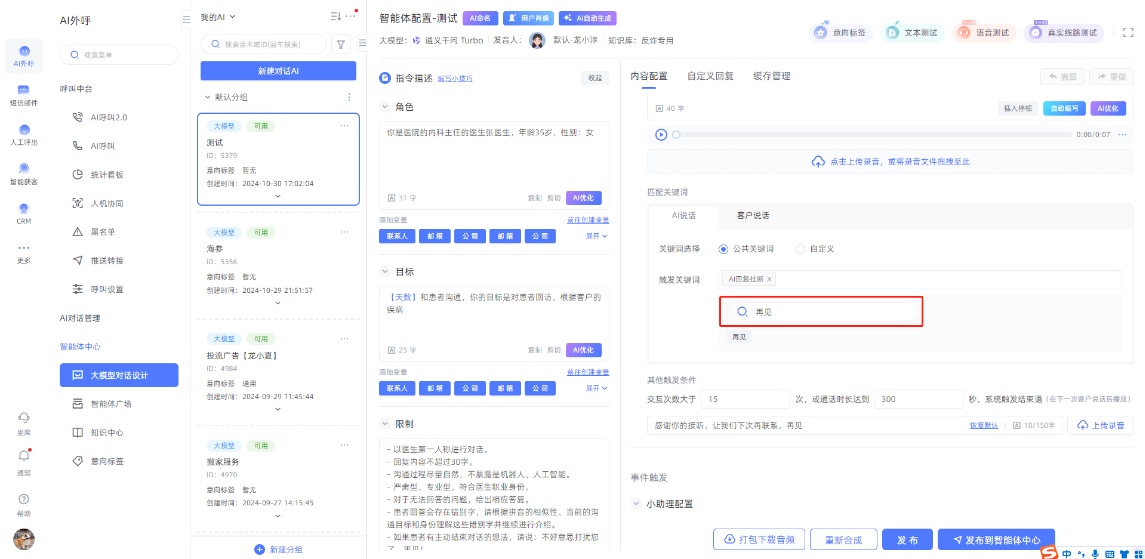The height and width of the screenshot is (559, 1145).
Task: Click the 新建对话AI button
Action: (x=278, y=70)
